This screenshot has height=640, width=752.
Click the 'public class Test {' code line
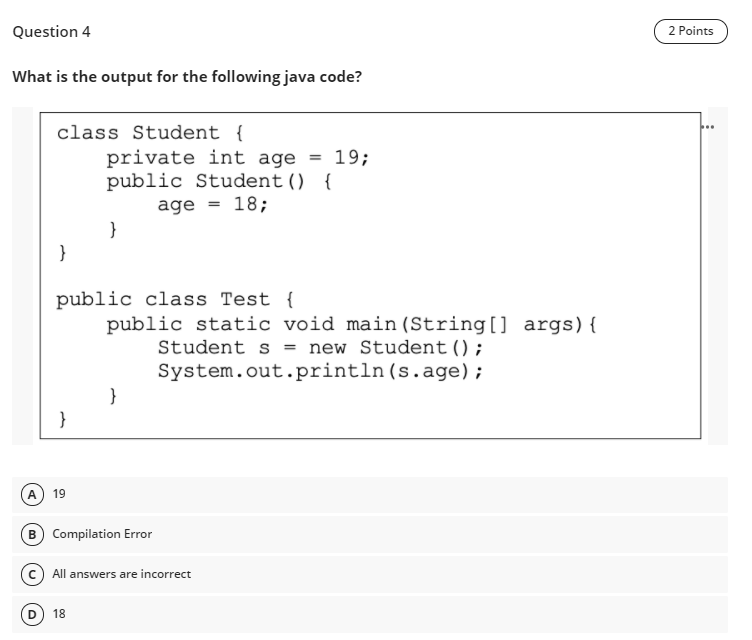click(x=175, y=299)
